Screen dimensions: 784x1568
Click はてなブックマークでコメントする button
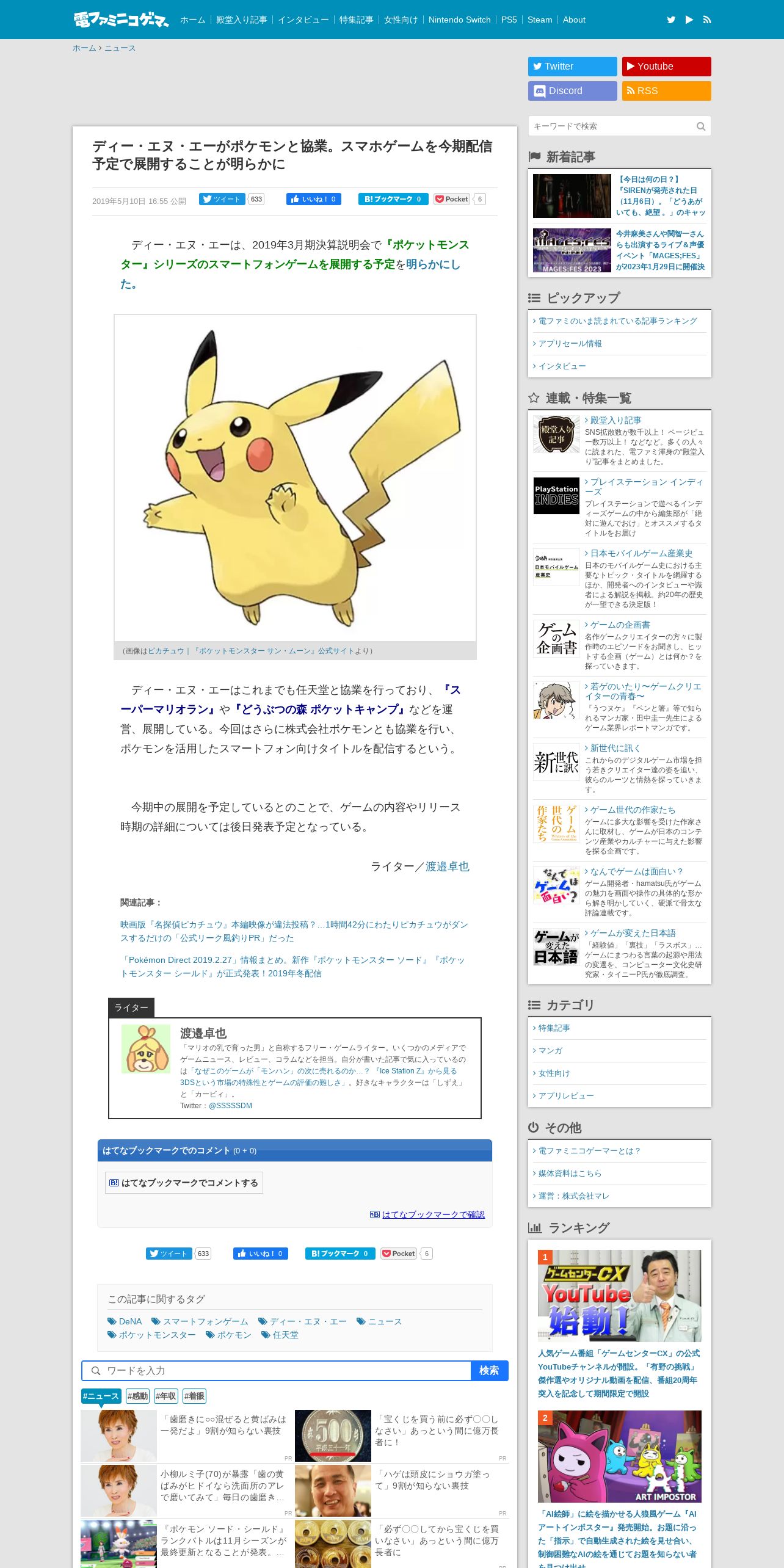(x=184, y=1183)
